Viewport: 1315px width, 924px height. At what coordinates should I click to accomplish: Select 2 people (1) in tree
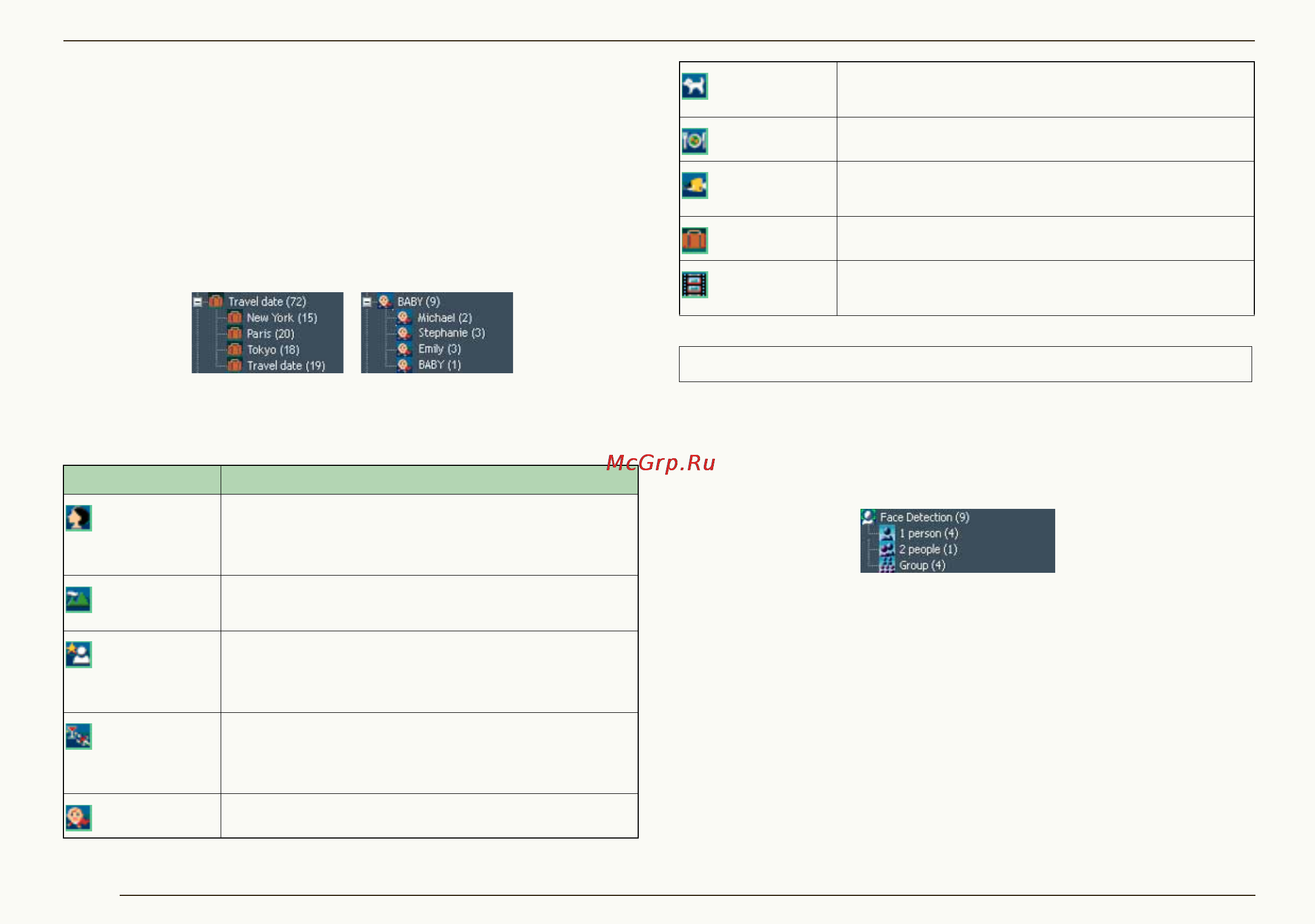pyautogui.click(x=928, y=550)
